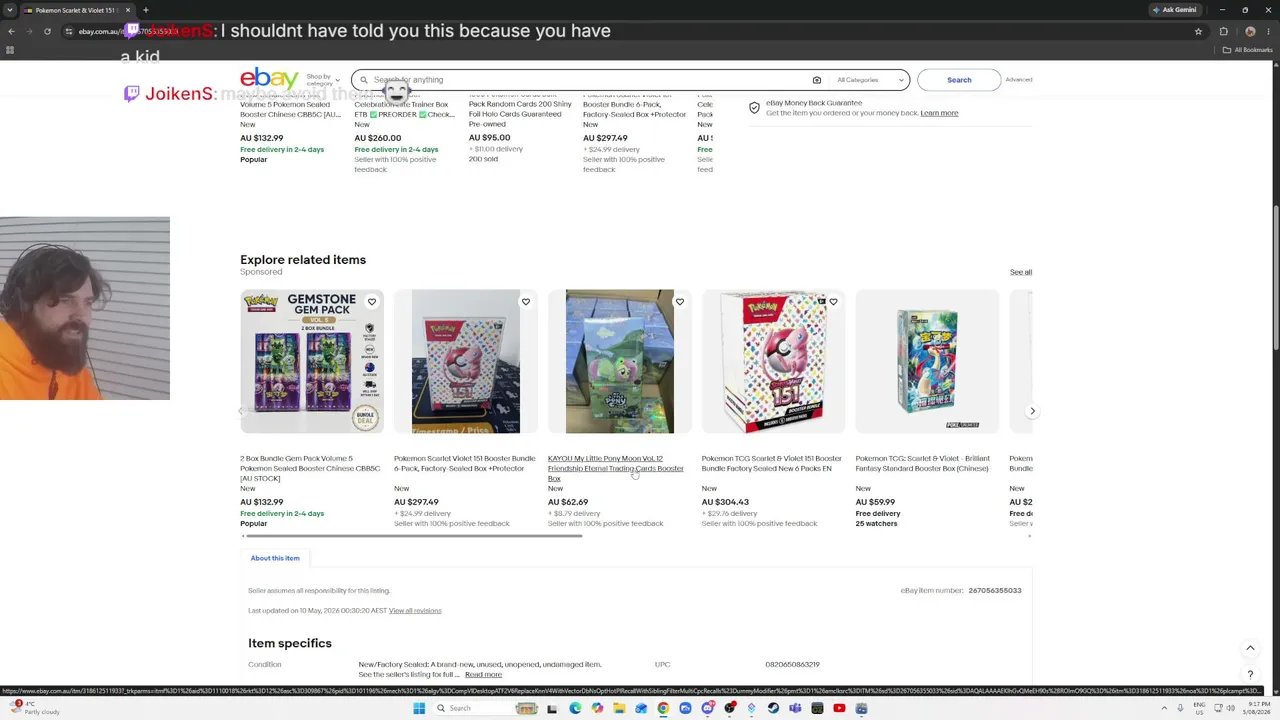Screen dimensions: 1280x720
Task: Expand the Shop by category menu
Action: (x=322, y=80)
